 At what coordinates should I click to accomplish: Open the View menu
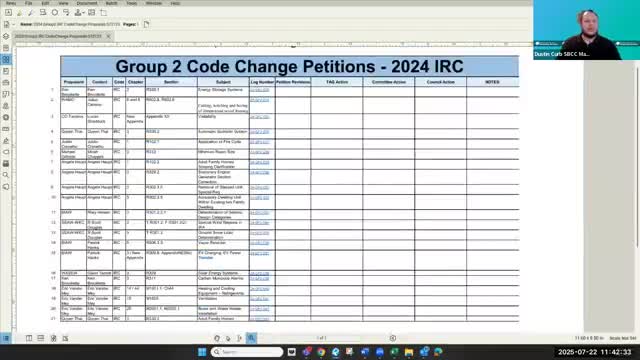click(x=63, y=3)
